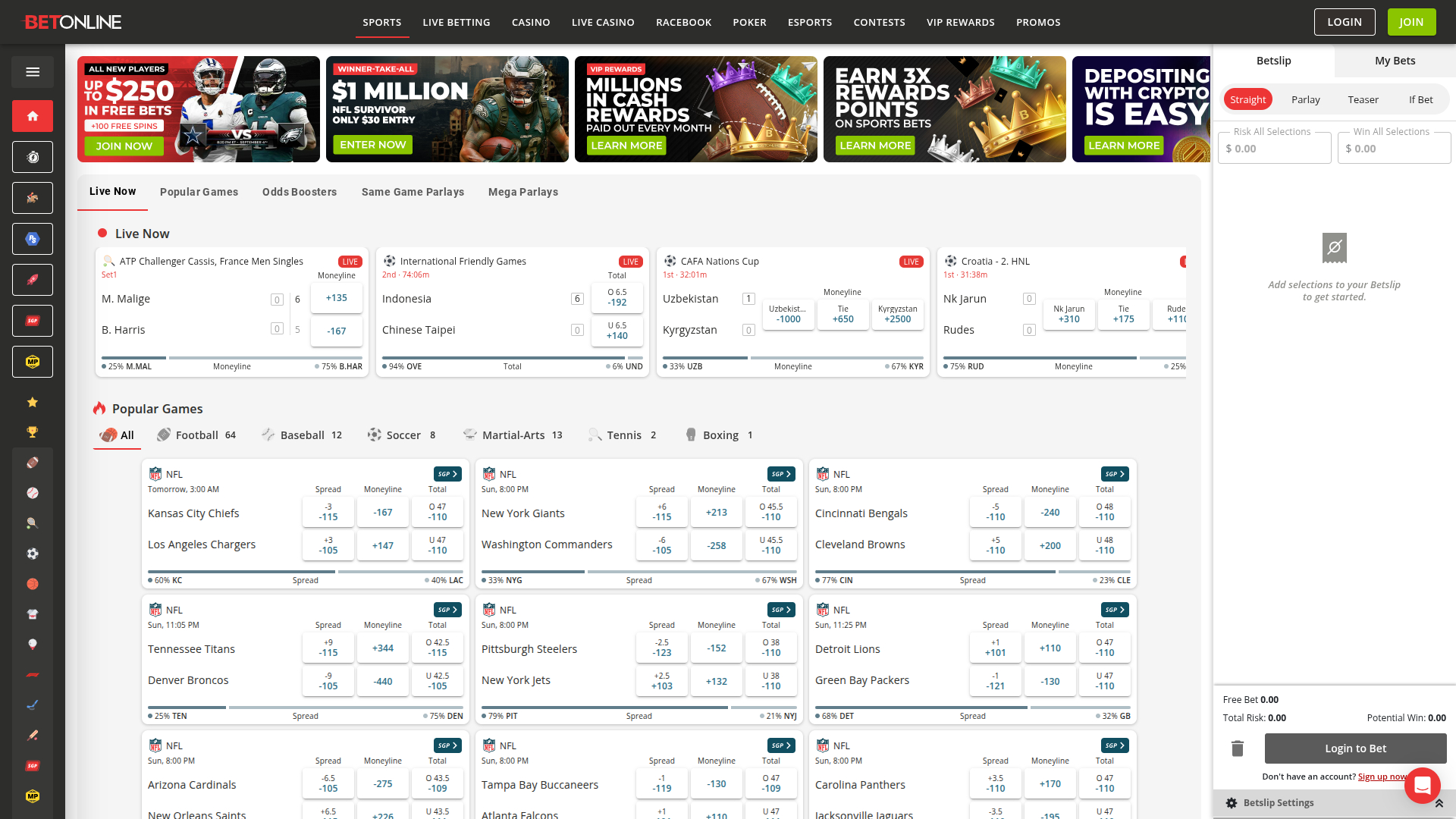Click the trash icon to clear the betslip
The width and height of the screenshot is (1456, 819).
(x=1237, y=748)
